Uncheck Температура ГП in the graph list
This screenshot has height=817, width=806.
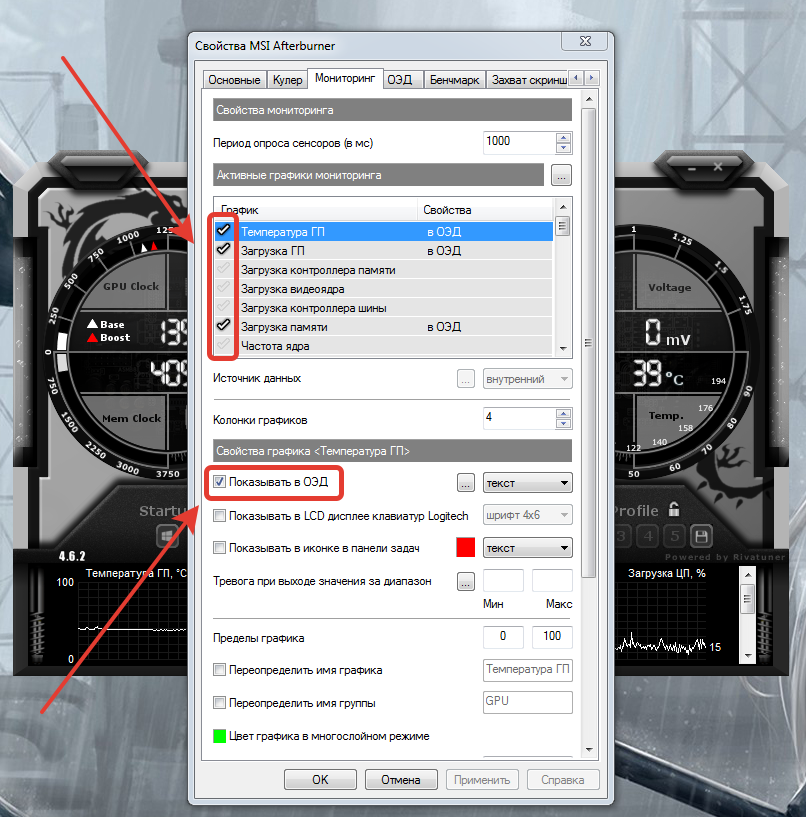tap(223, 231)
